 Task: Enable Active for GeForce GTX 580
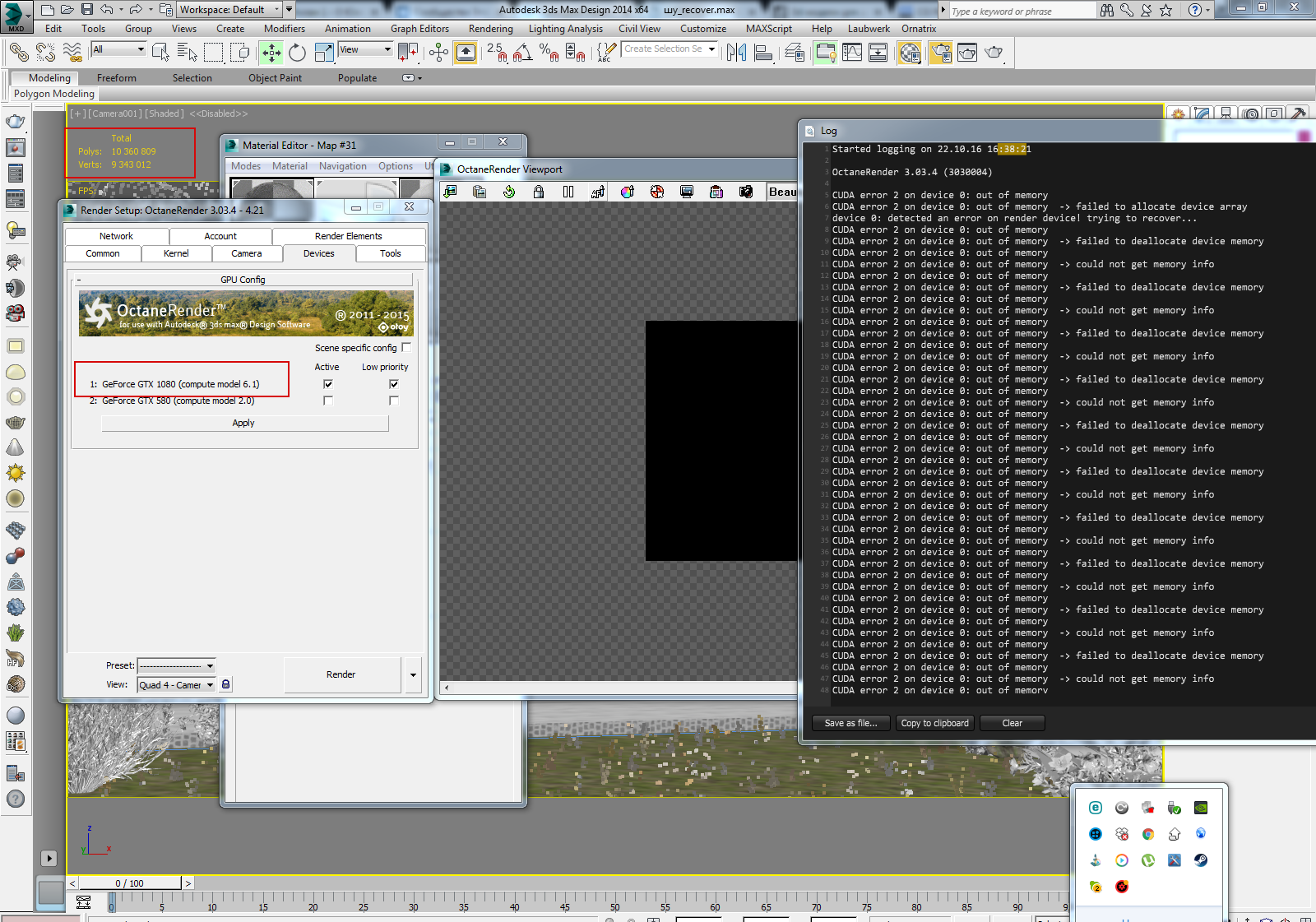coord(328,401)
